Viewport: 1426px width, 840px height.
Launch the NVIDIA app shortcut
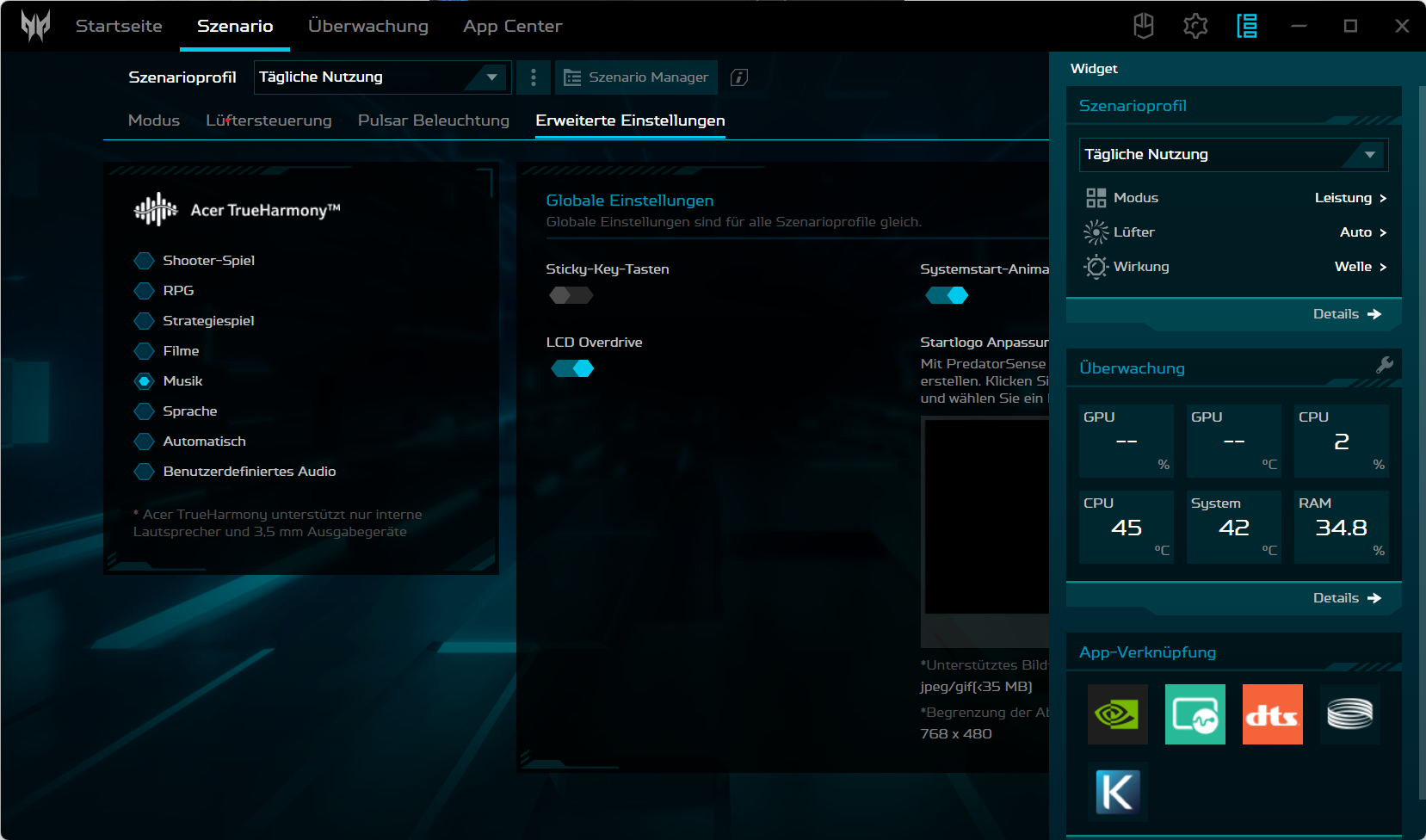[x=1118, y=714]
